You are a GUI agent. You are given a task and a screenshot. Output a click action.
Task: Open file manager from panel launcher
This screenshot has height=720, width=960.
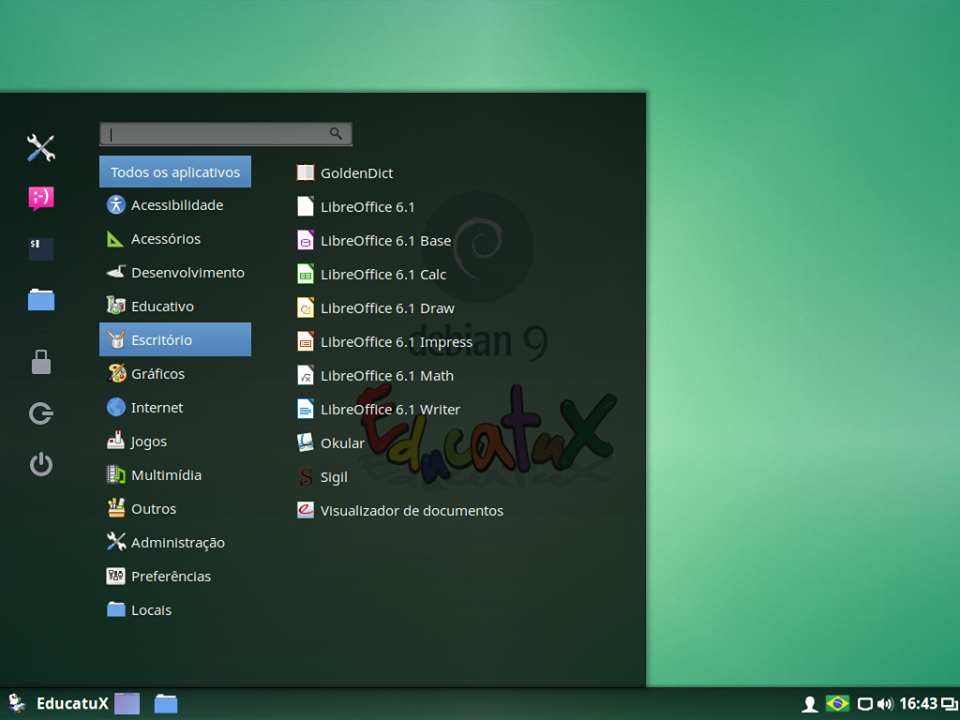click(x=166, y=704)
